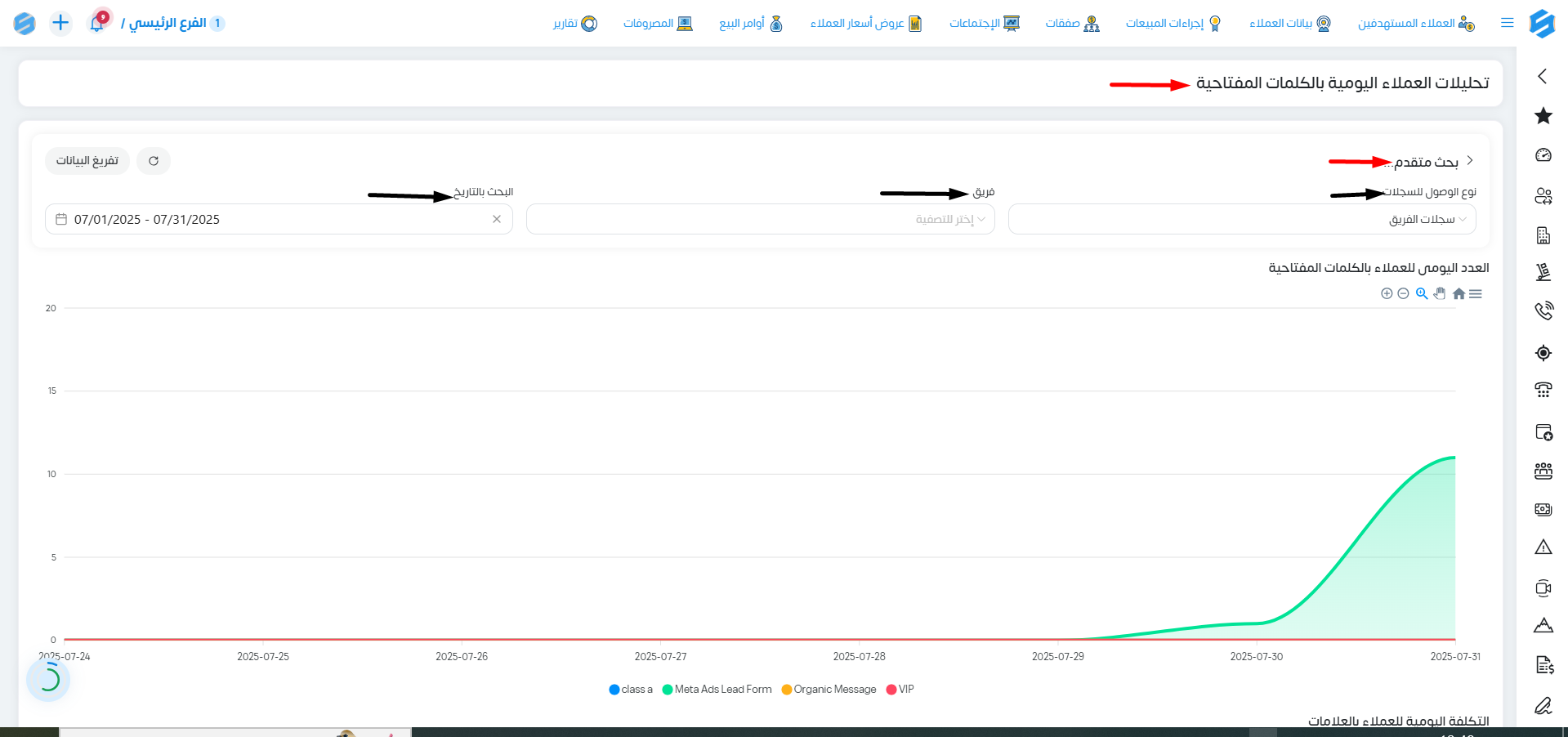Click the date range input field

279,219
